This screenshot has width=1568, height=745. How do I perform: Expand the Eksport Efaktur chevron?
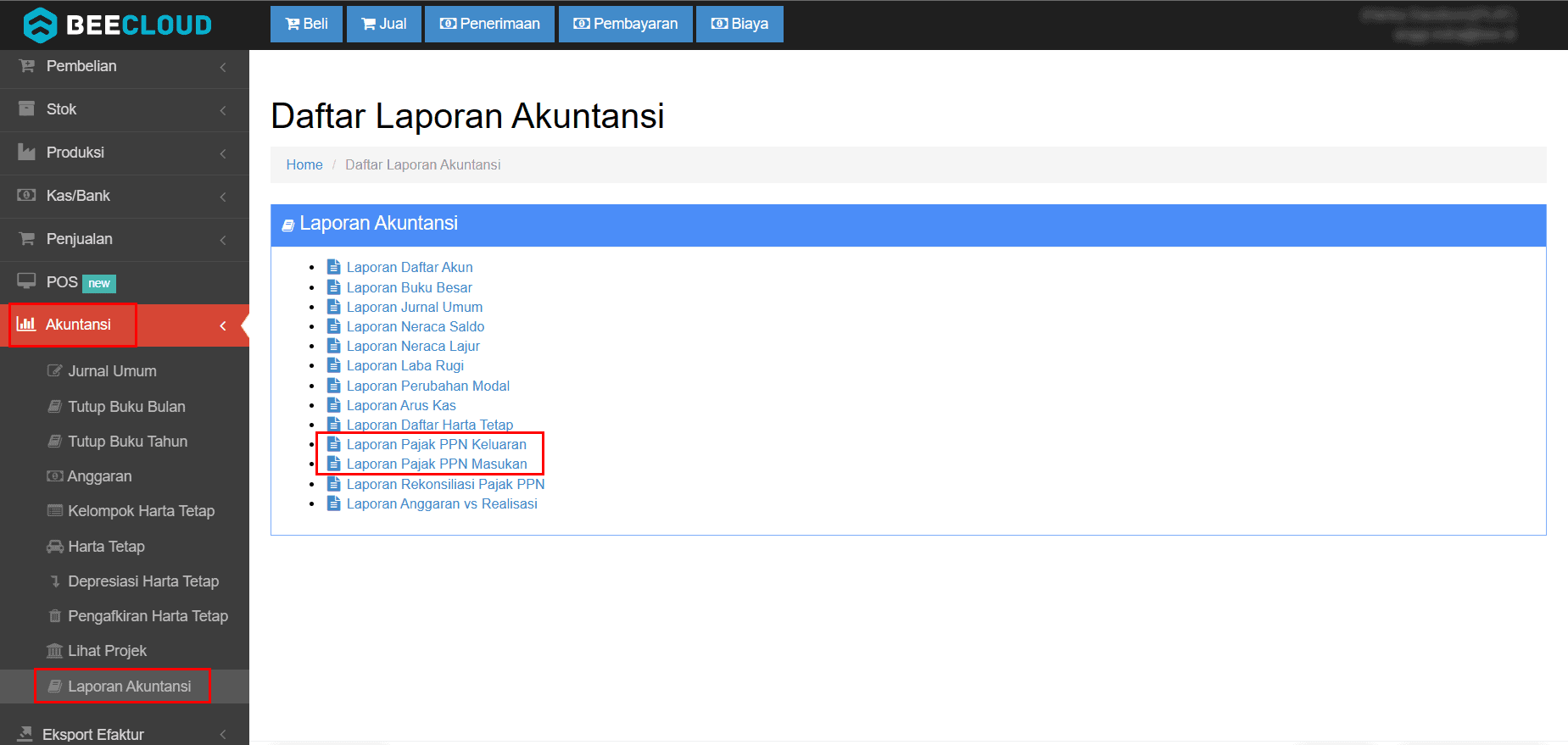[223, 735]
